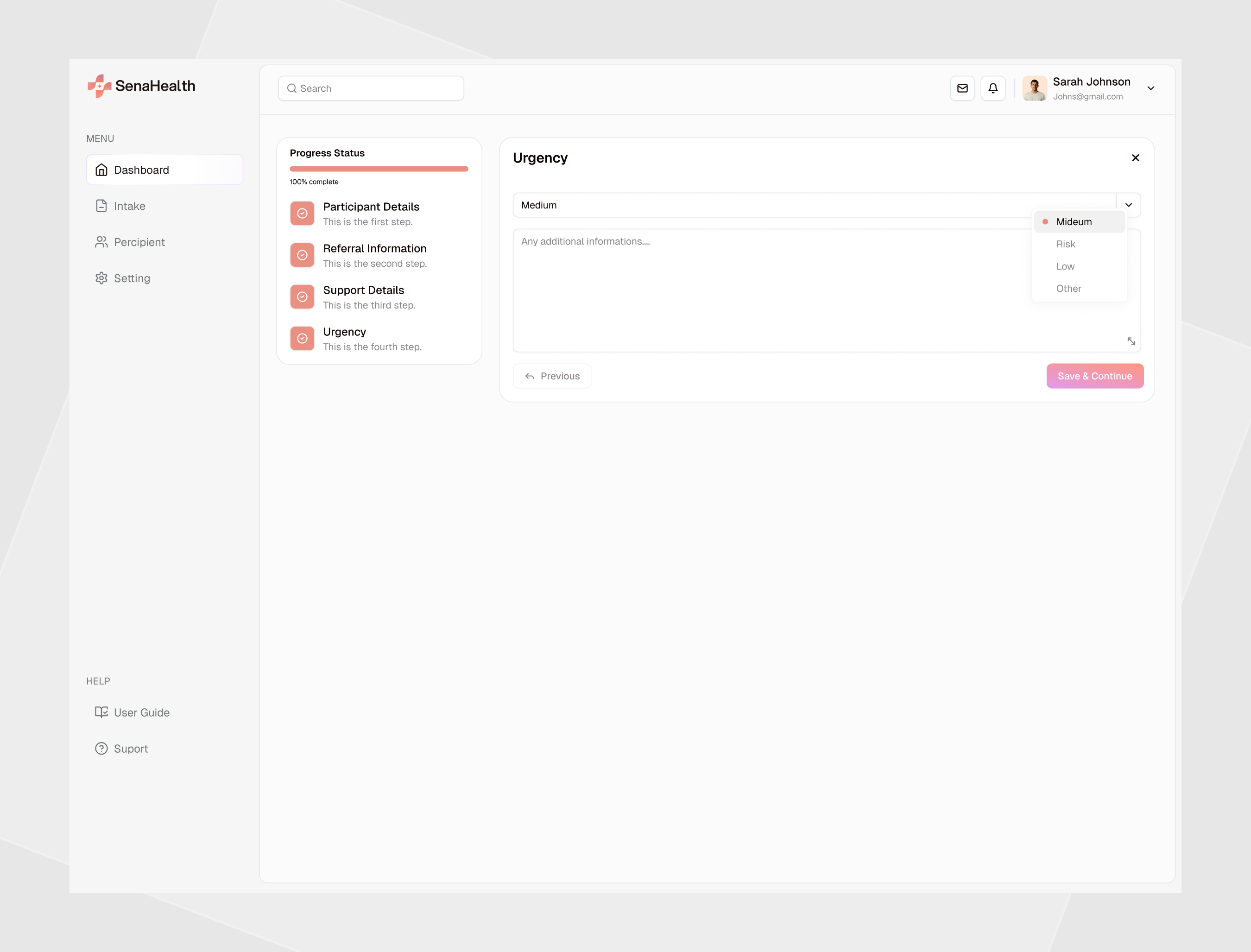
Task: Click the book icon beside User Guide
Action: (101, 712)
